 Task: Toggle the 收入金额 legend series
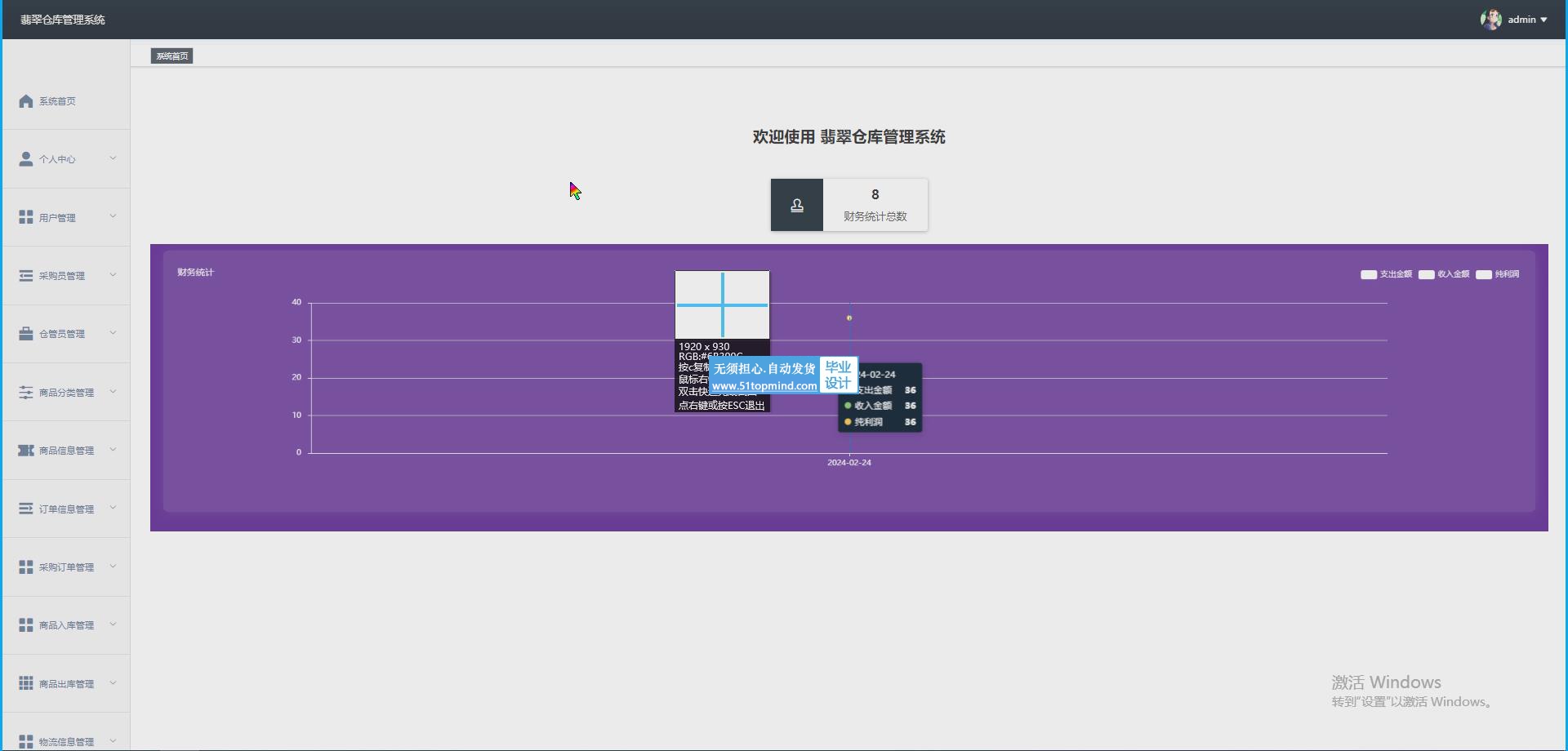tap(1444, 274)
